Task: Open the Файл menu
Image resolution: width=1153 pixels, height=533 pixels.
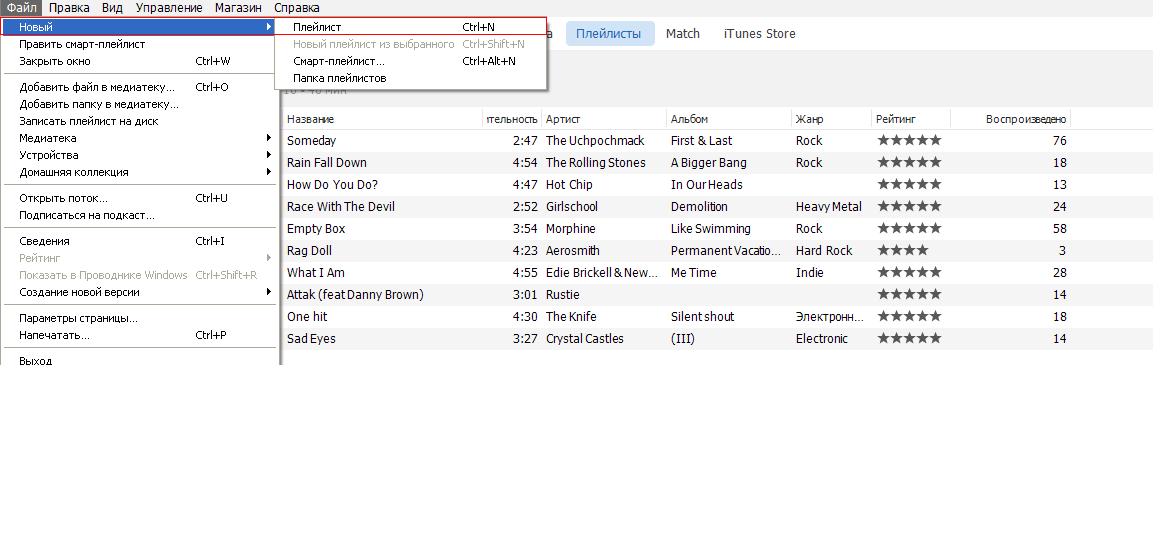Action: [x=21, y=8]
